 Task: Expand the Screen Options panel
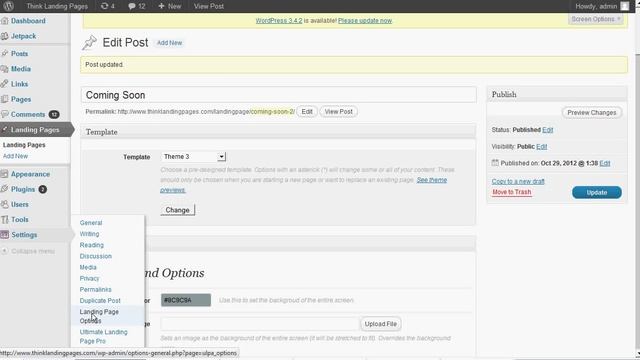[596, 19]
